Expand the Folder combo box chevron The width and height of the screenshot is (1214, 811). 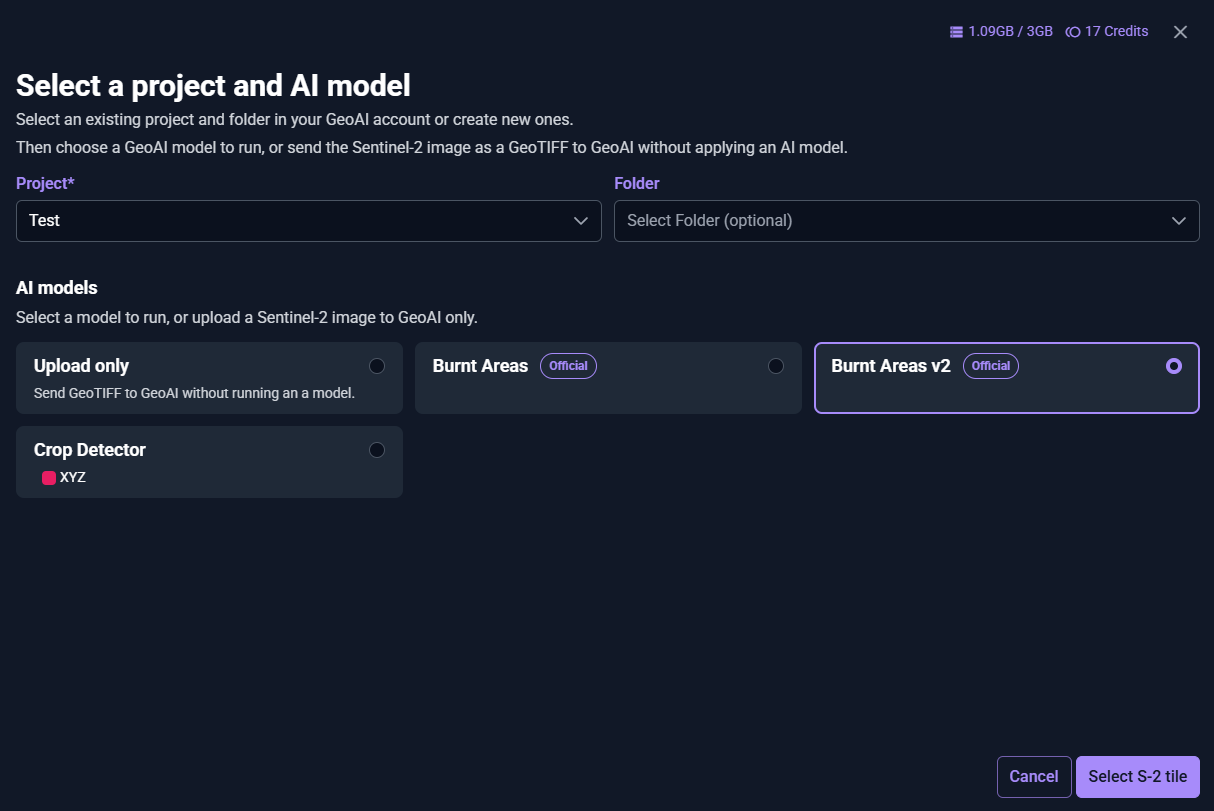tap(1179, 221)
